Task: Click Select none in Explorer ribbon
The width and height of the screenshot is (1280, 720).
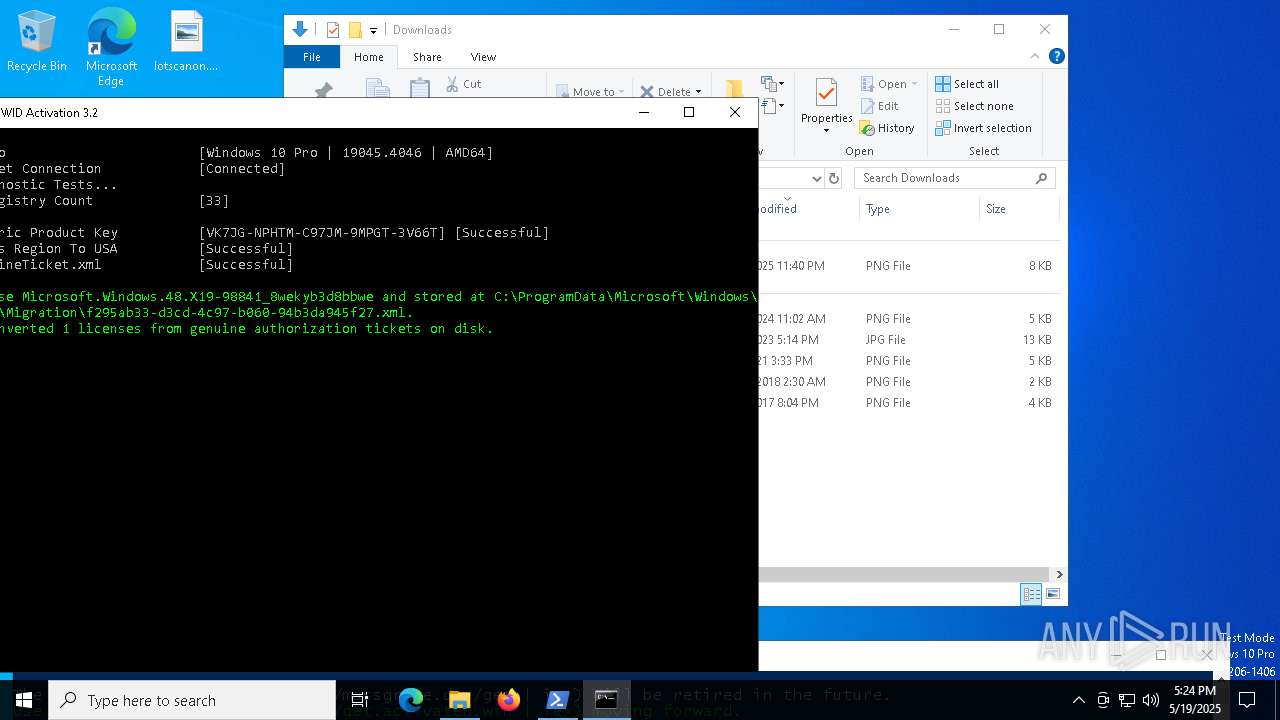Action: pos(974,106)
